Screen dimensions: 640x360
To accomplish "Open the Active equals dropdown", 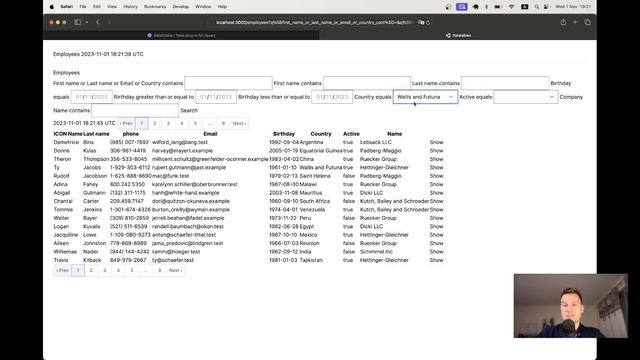I will click(526, 97).
